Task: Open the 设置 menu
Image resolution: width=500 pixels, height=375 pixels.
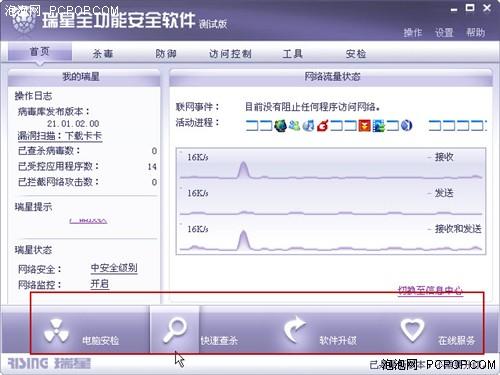Action: click(444, 32)
